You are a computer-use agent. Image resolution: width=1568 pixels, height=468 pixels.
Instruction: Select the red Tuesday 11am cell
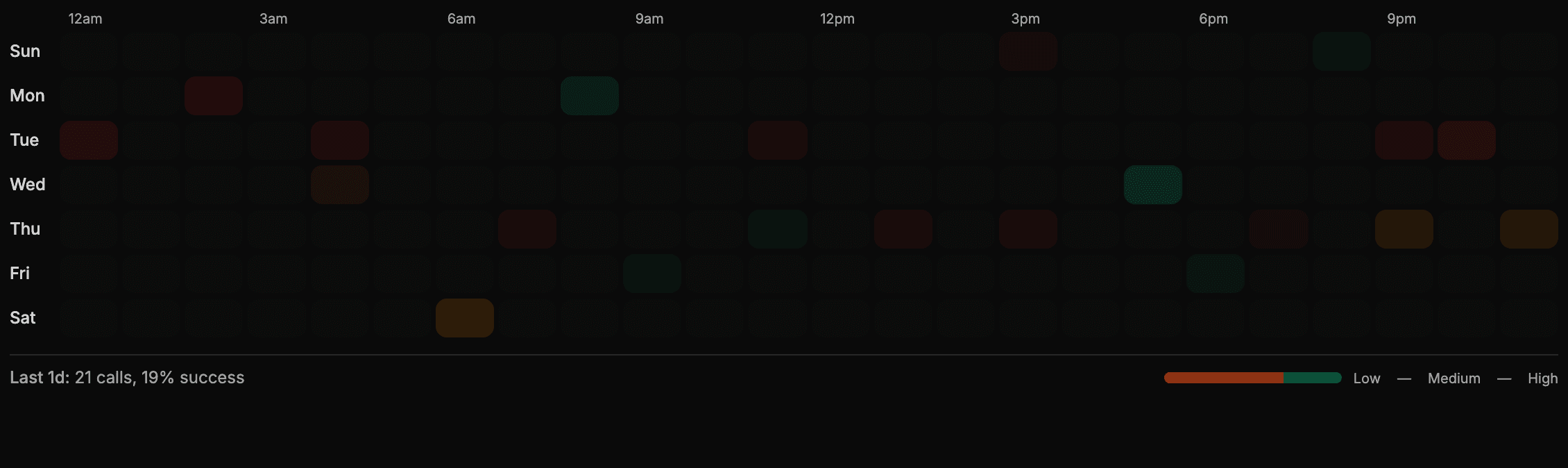[x=778, y=140]
